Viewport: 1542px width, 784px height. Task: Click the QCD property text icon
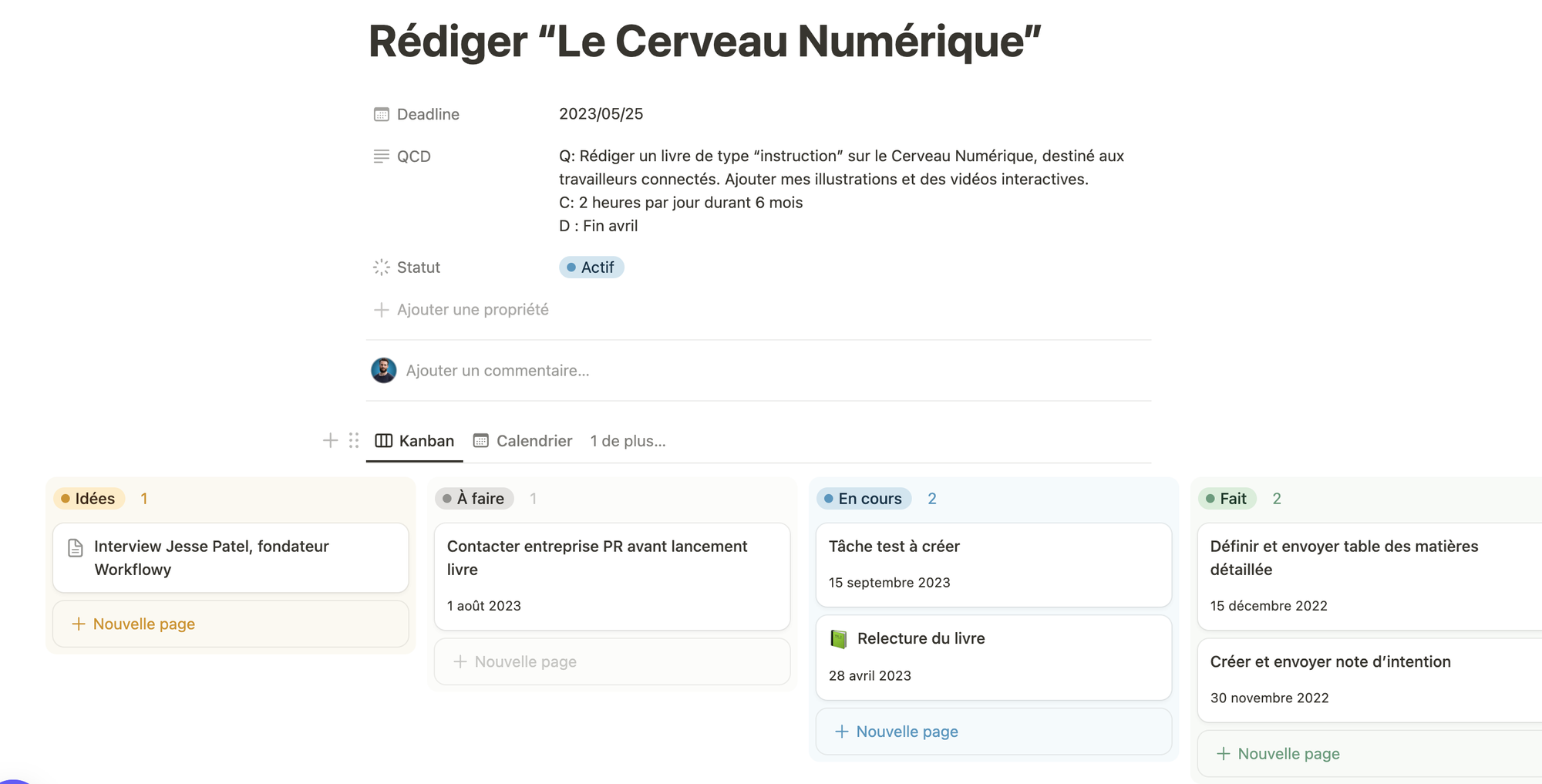[381, 156]
